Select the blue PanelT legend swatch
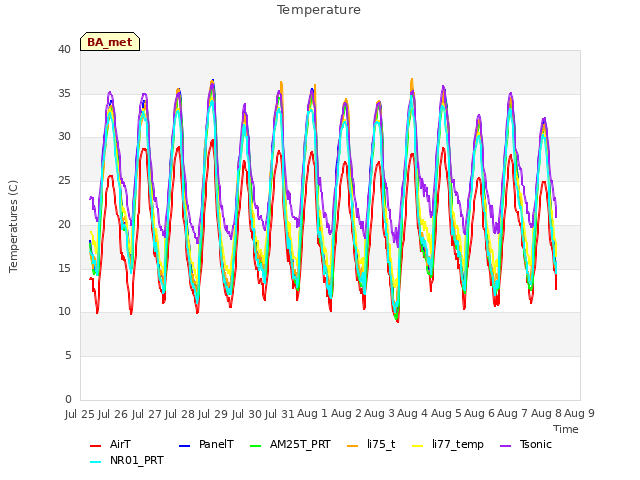640x480 pixels. click(x=184, y=445)
